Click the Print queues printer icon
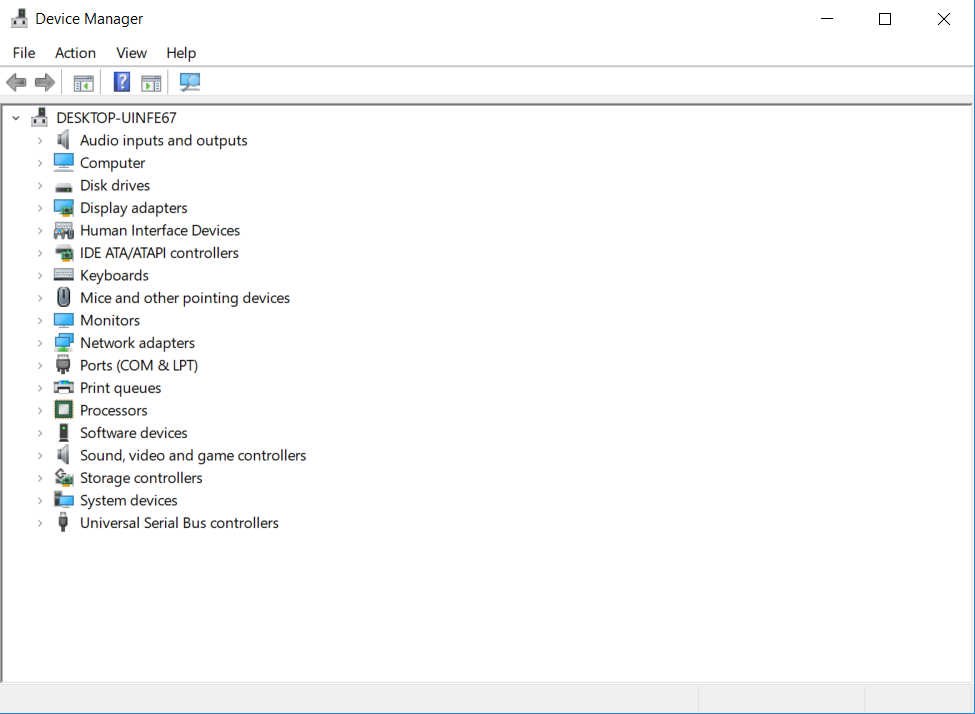 (63, 387)
